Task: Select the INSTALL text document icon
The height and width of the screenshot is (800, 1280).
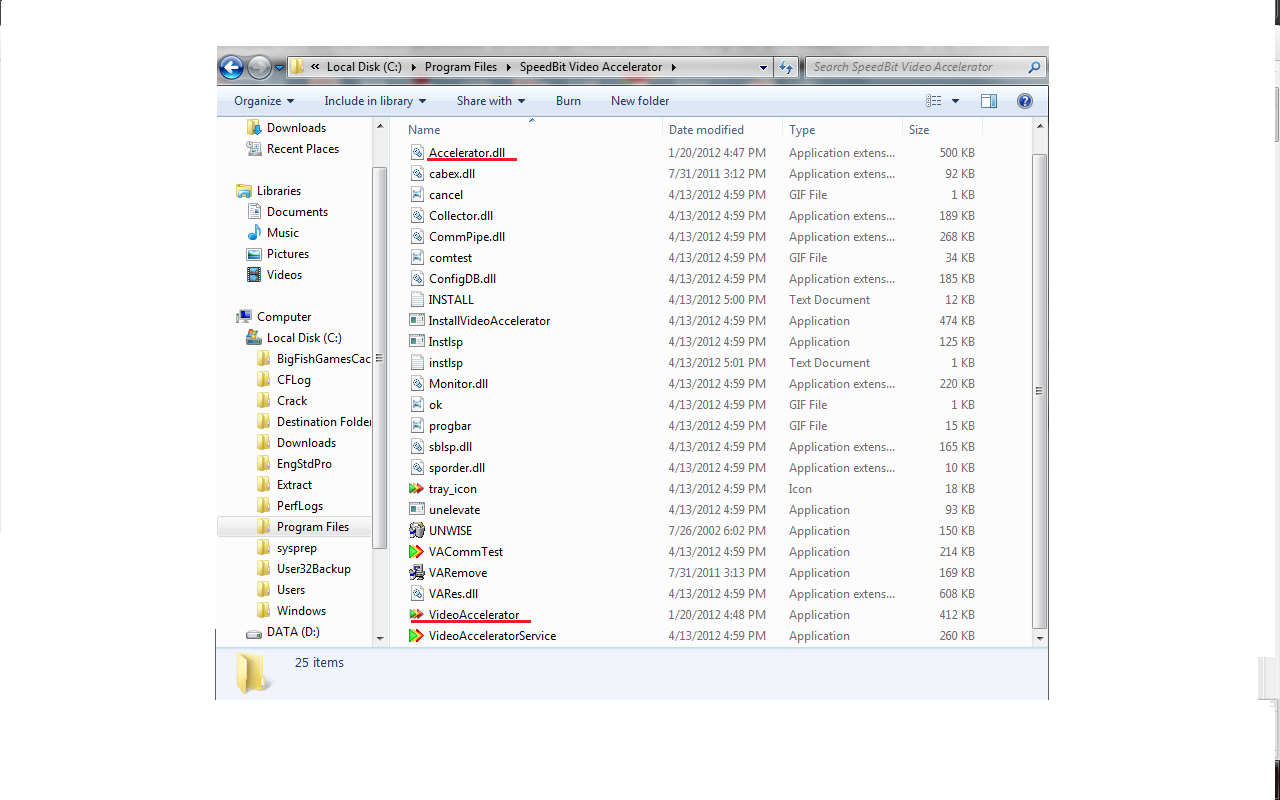Action: [418, 300]
